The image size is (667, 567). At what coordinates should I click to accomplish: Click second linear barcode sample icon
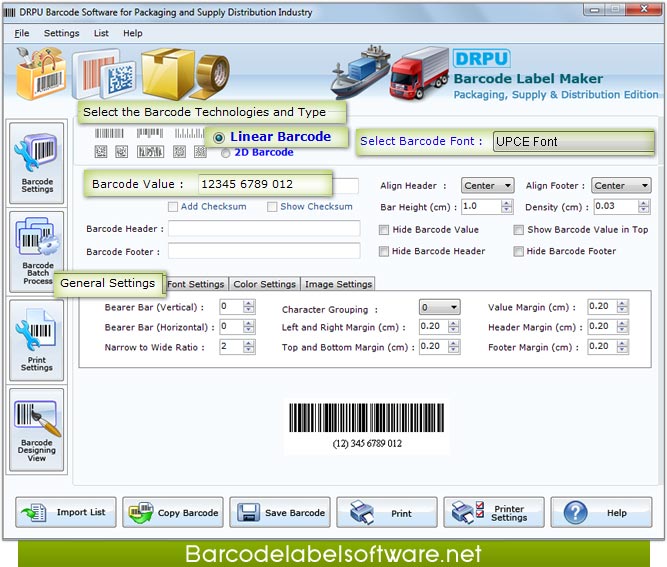tap(150, 133)
